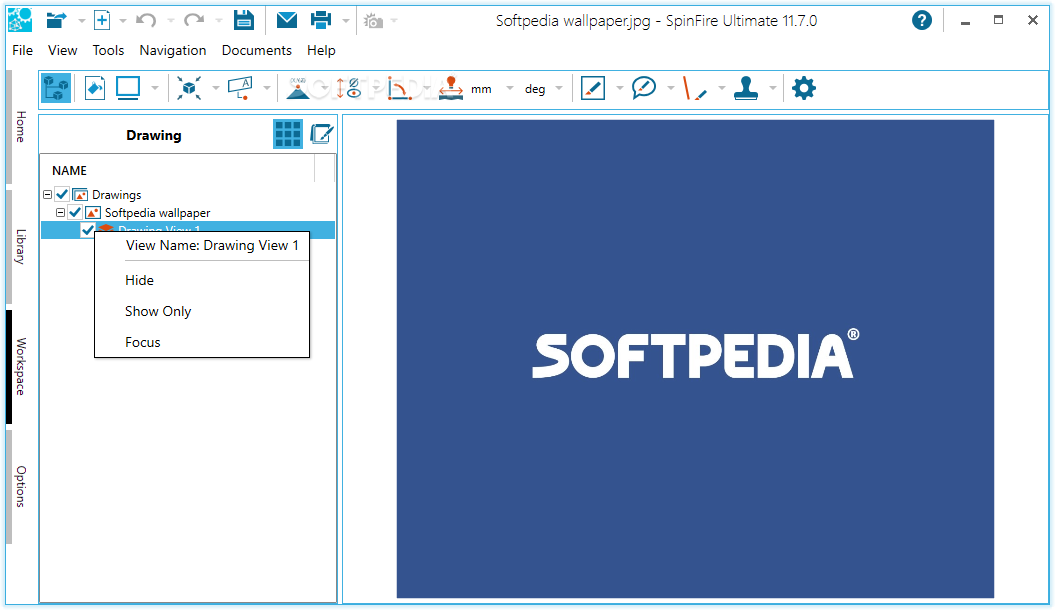Open the Redo history dropdown arrow
The height and width of the screenshot is (610, 1055).
pos(219,21)
